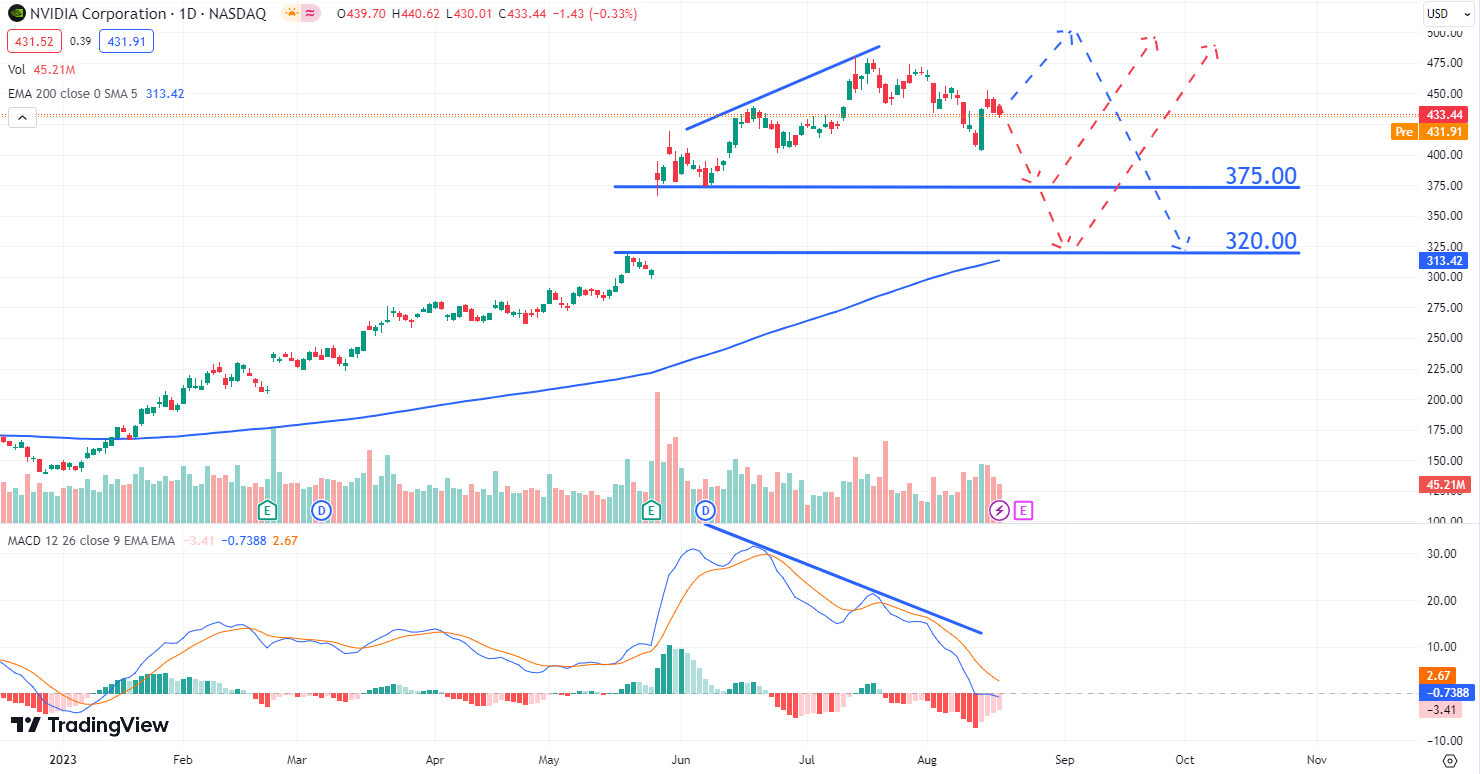
Task: Click the pink approximate-sign data status icon
Action: click(x=311, y=14)
